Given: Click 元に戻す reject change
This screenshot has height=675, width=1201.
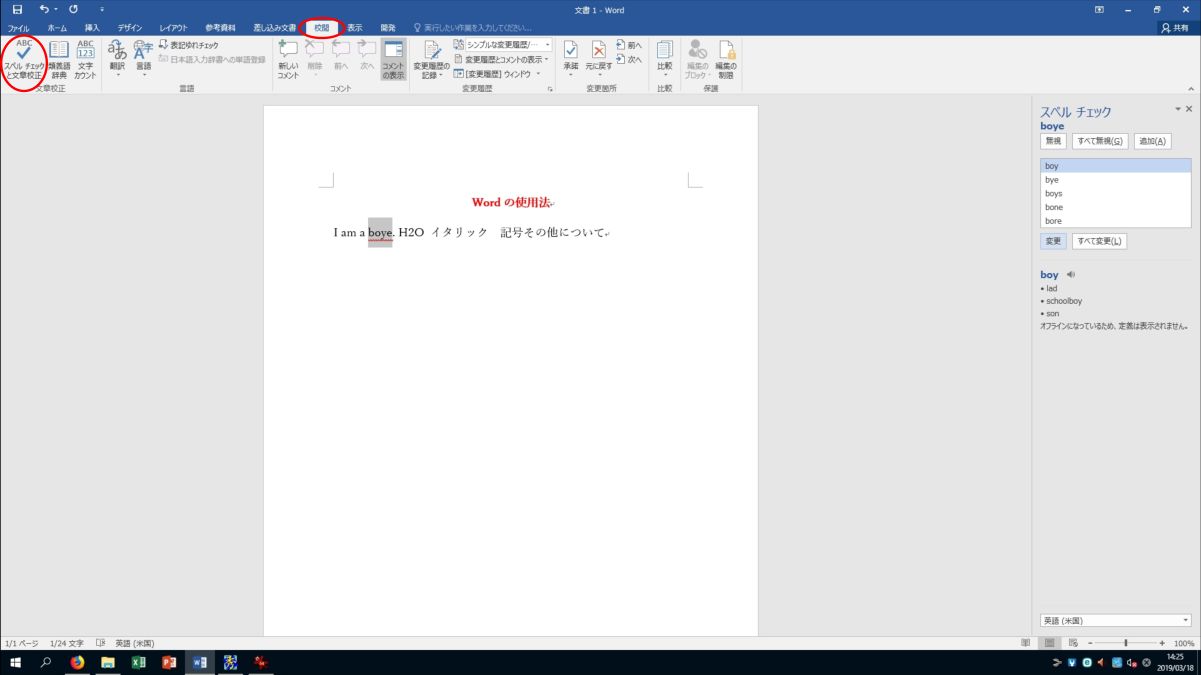Looking at the screenshot, I should pyautogui.click(x=598, y=57).
